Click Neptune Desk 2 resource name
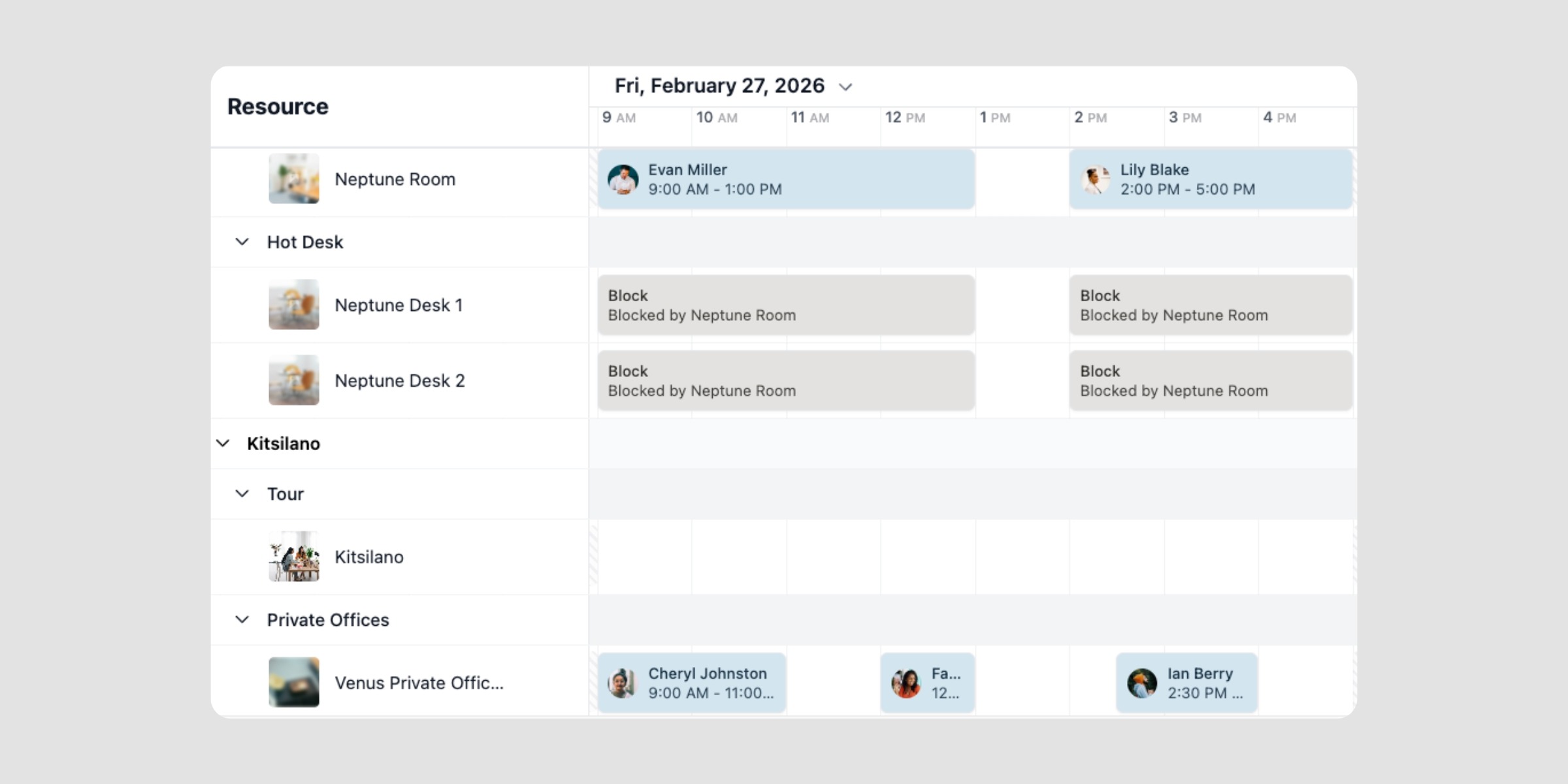This screenshot has height=784, width=1568. pyautogui.click(x=399, y=381)
